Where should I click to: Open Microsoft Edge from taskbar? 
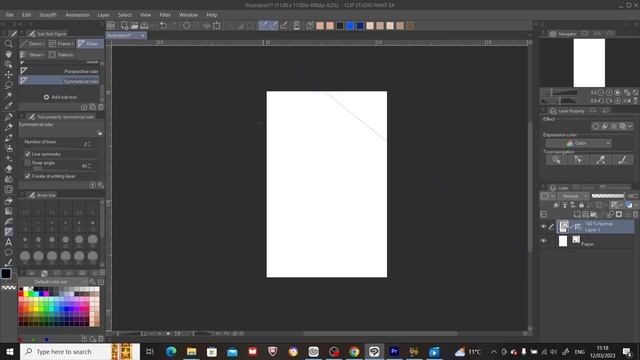tap(171, 351)
